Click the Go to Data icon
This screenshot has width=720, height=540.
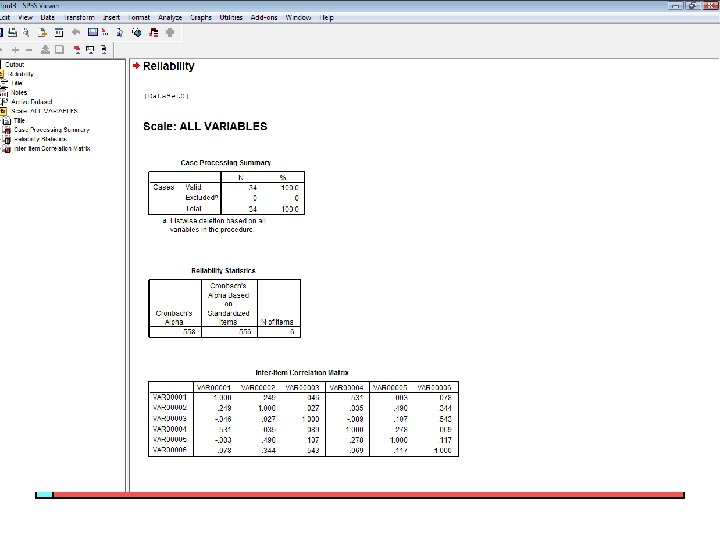93,32
